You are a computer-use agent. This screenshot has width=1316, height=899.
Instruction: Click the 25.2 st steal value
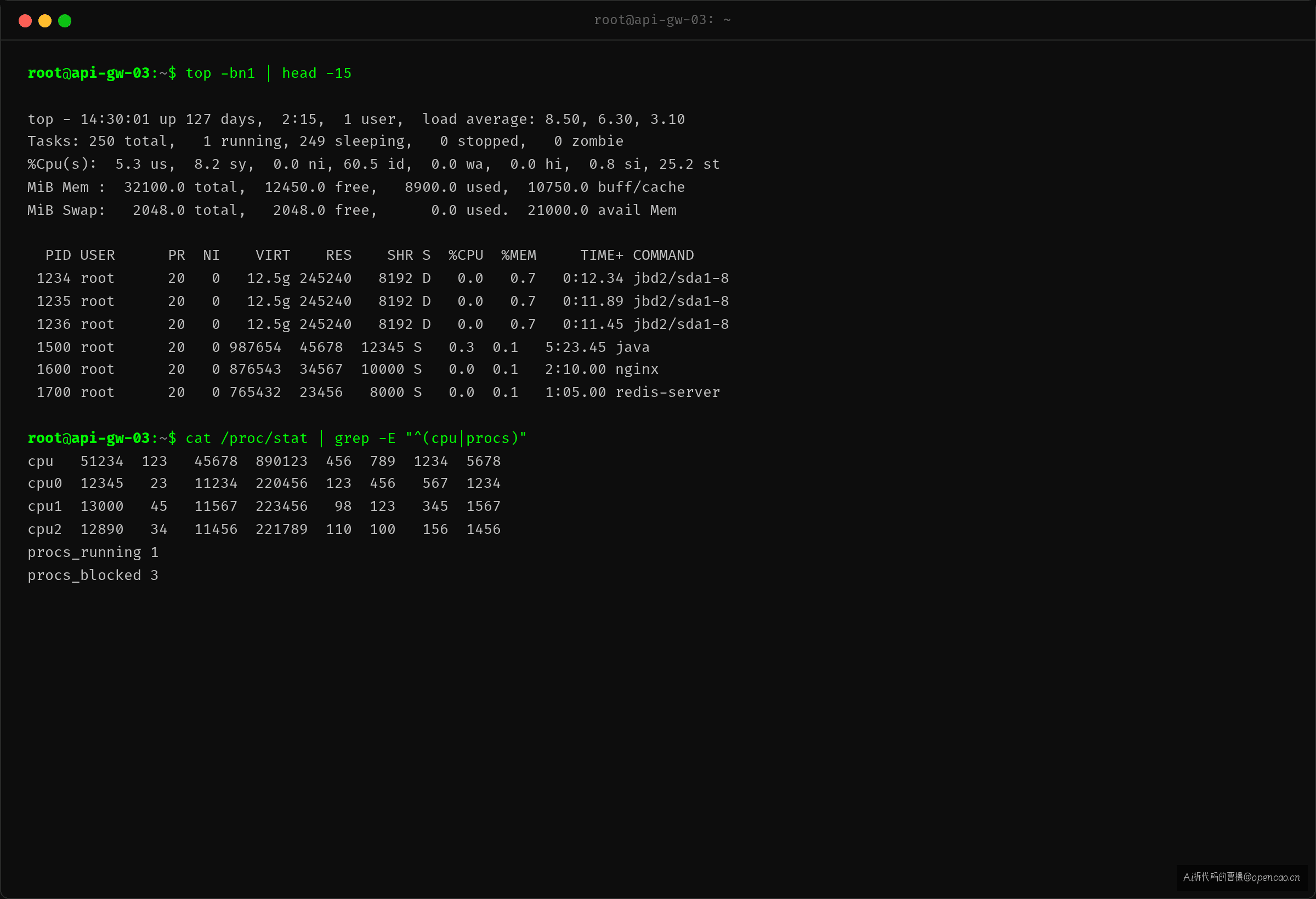pos(689,164)
